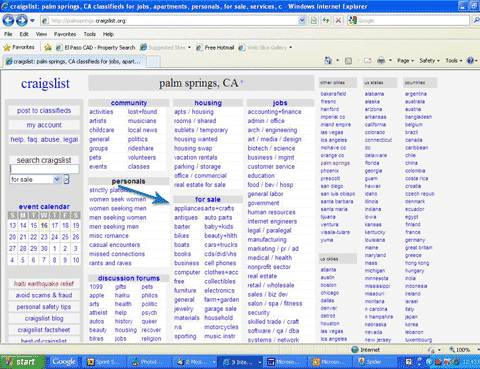This screenshot has height=369, width=480.
Task: Open the Tools menu in menu bar
Action: tap(90, 34)
